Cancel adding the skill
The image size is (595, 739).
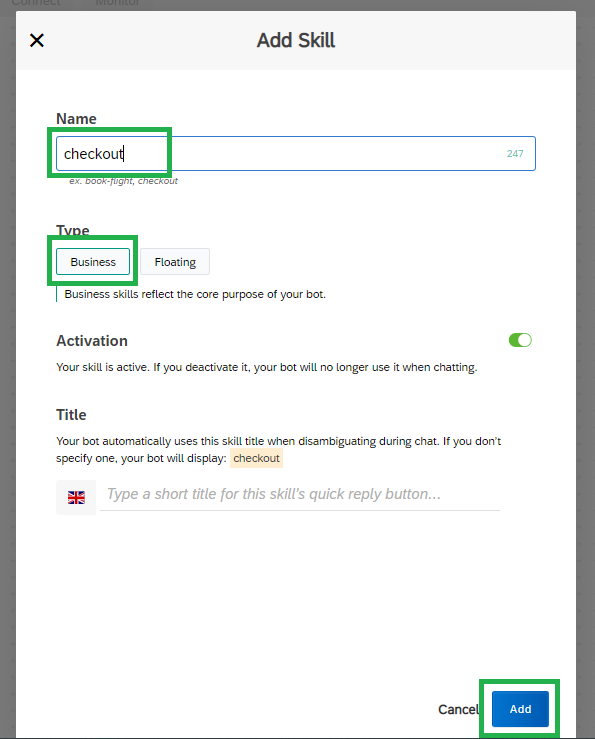(458, 709)
